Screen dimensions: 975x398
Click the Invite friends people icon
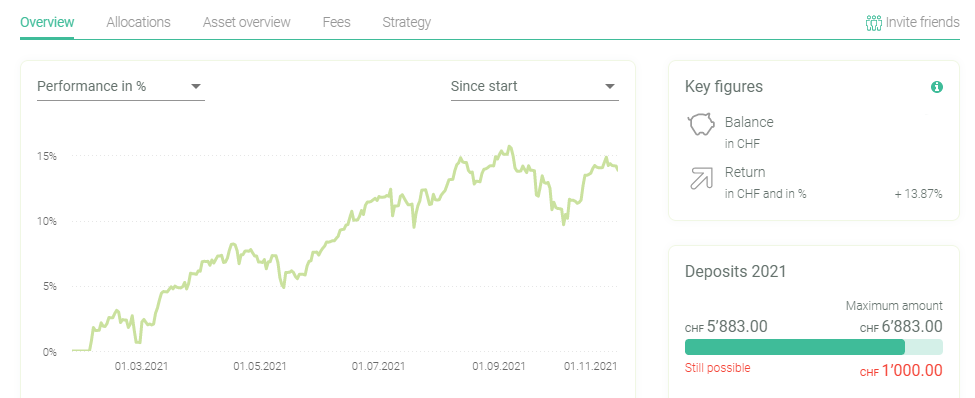[x=874, y=23]
